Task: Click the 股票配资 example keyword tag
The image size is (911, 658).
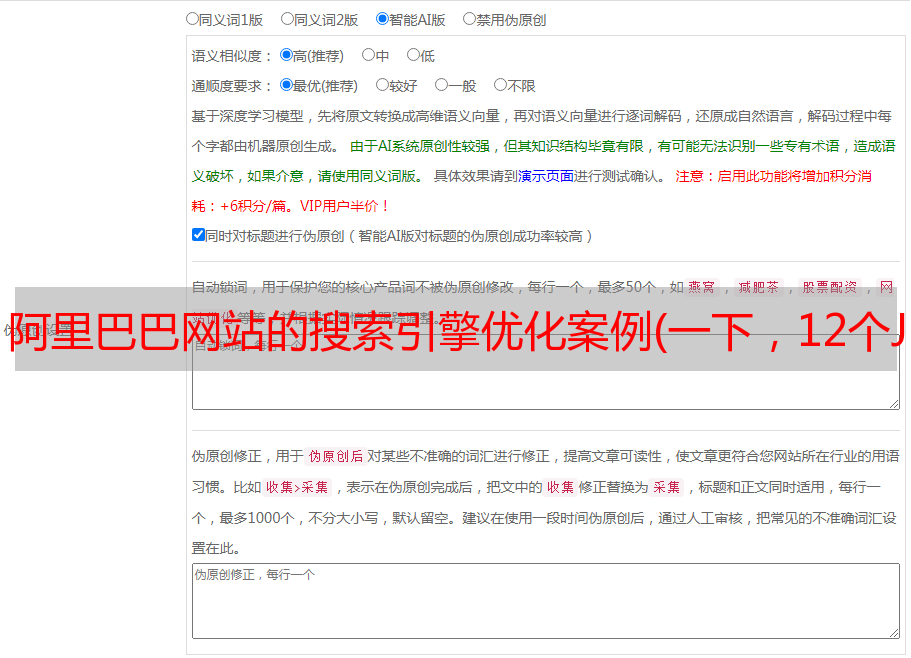Action: click(x=830, y=287)
